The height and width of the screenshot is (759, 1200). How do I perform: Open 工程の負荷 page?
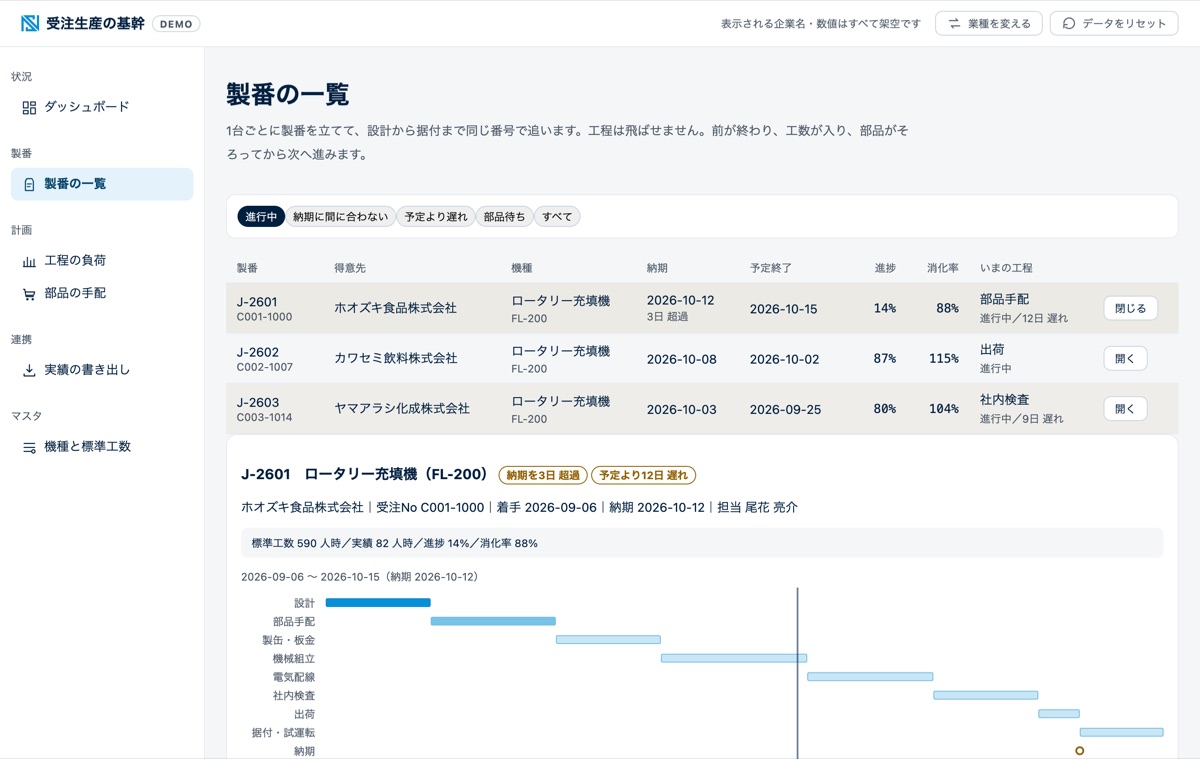tap(102, 261)
